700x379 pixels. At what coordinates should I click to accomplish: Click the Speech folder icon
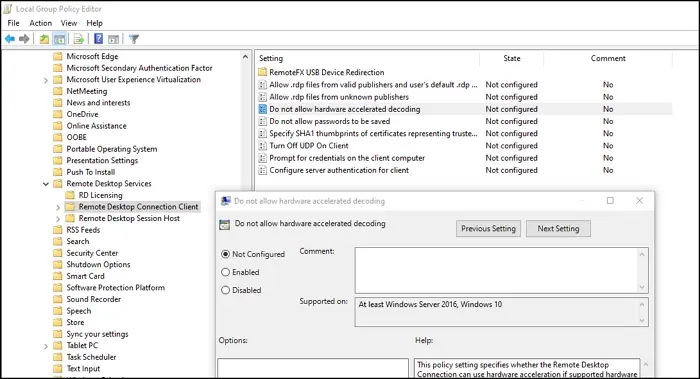[58, 311]
